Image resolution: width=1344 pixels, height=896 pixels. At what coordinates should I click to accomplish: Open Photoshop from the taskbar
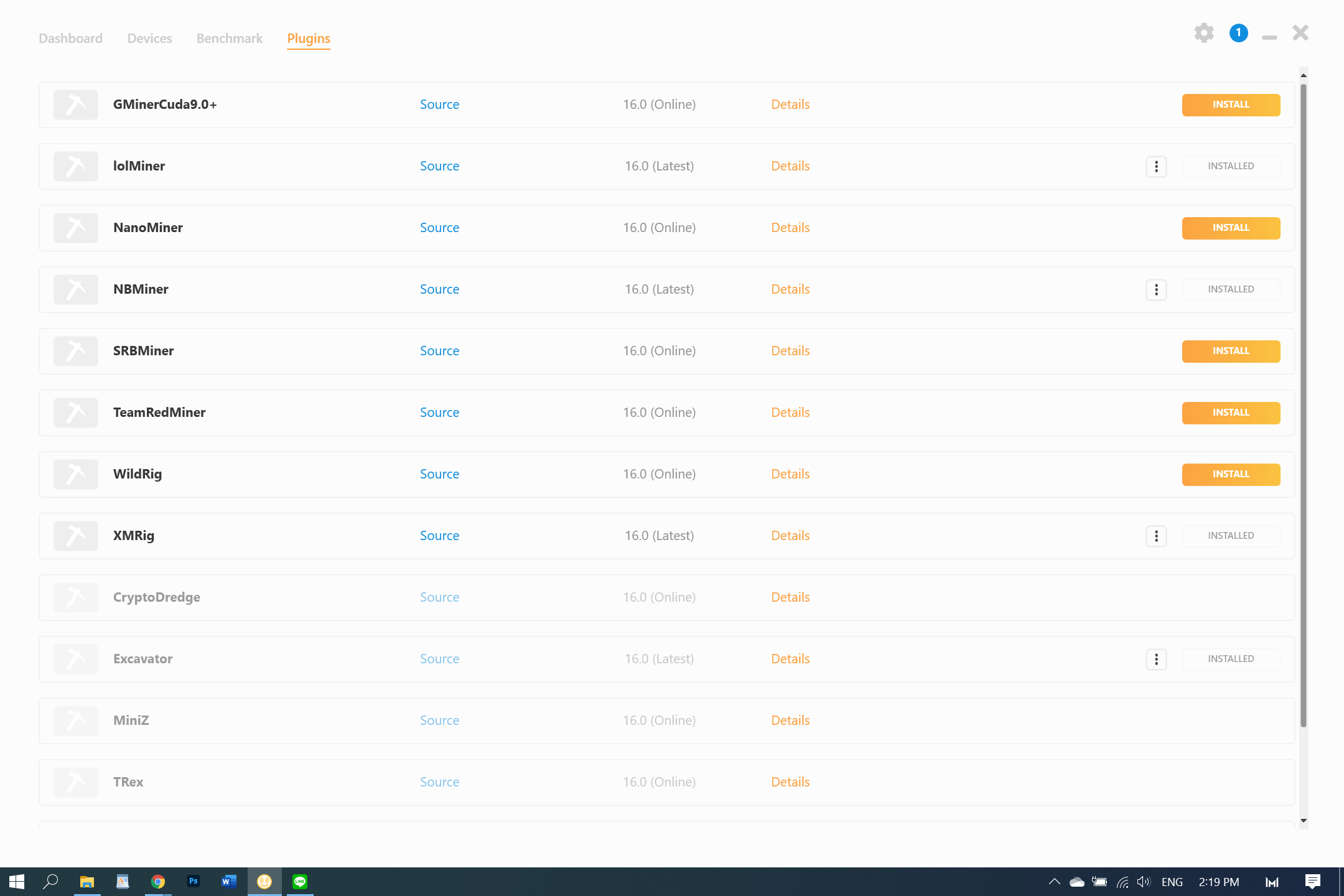click(194, 882)
